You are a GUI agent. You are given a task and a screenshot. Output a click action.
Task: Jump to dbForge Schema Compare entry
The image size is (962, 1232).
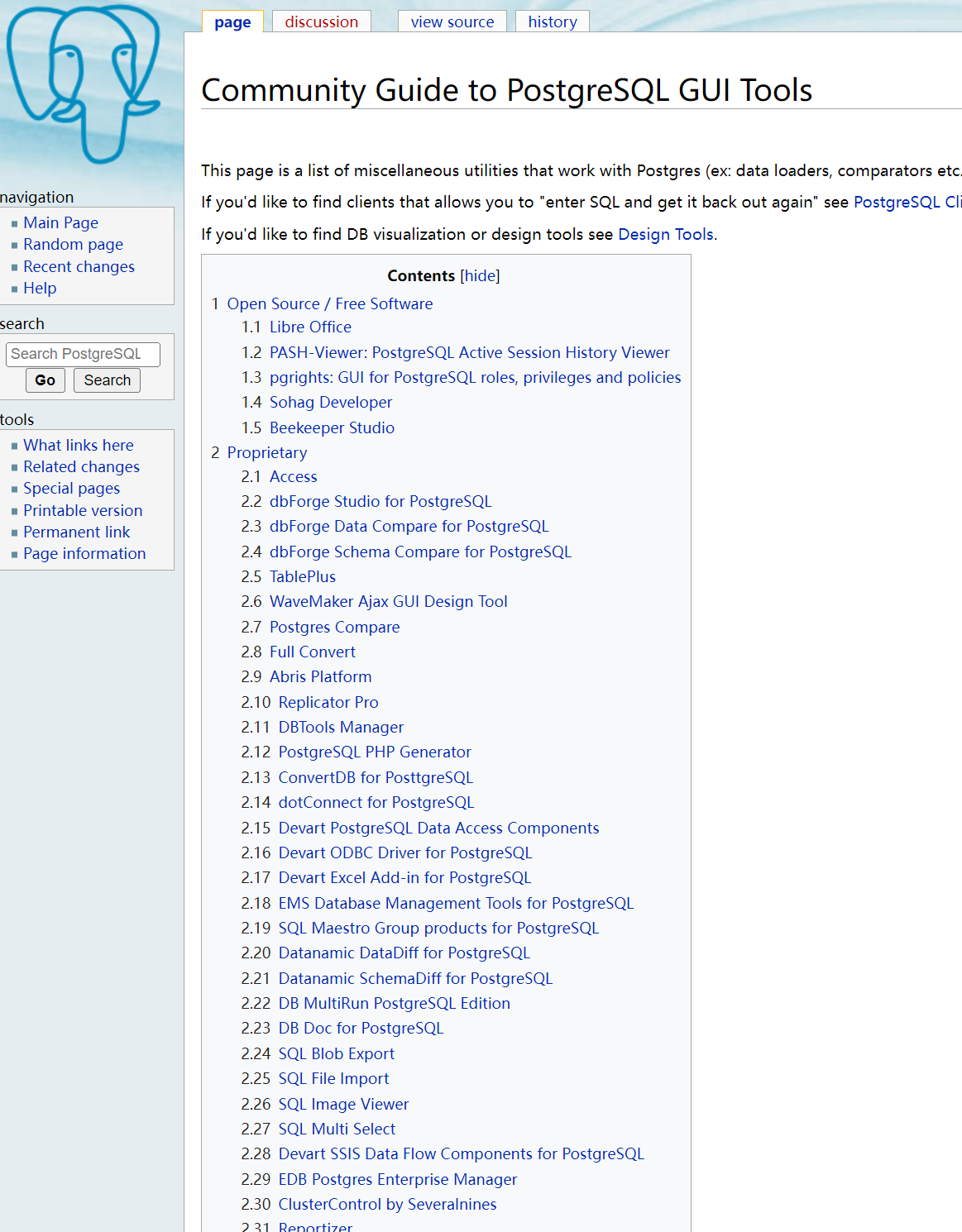pos(420,552)
